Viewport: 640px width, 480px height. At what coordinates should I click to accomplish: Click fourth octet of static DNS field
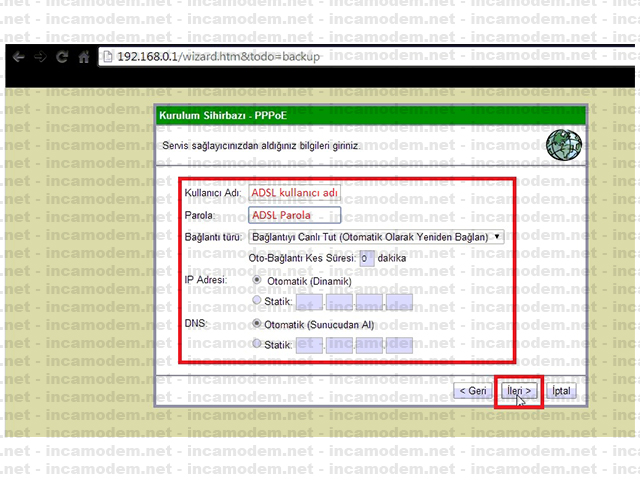tap(399, 345)
